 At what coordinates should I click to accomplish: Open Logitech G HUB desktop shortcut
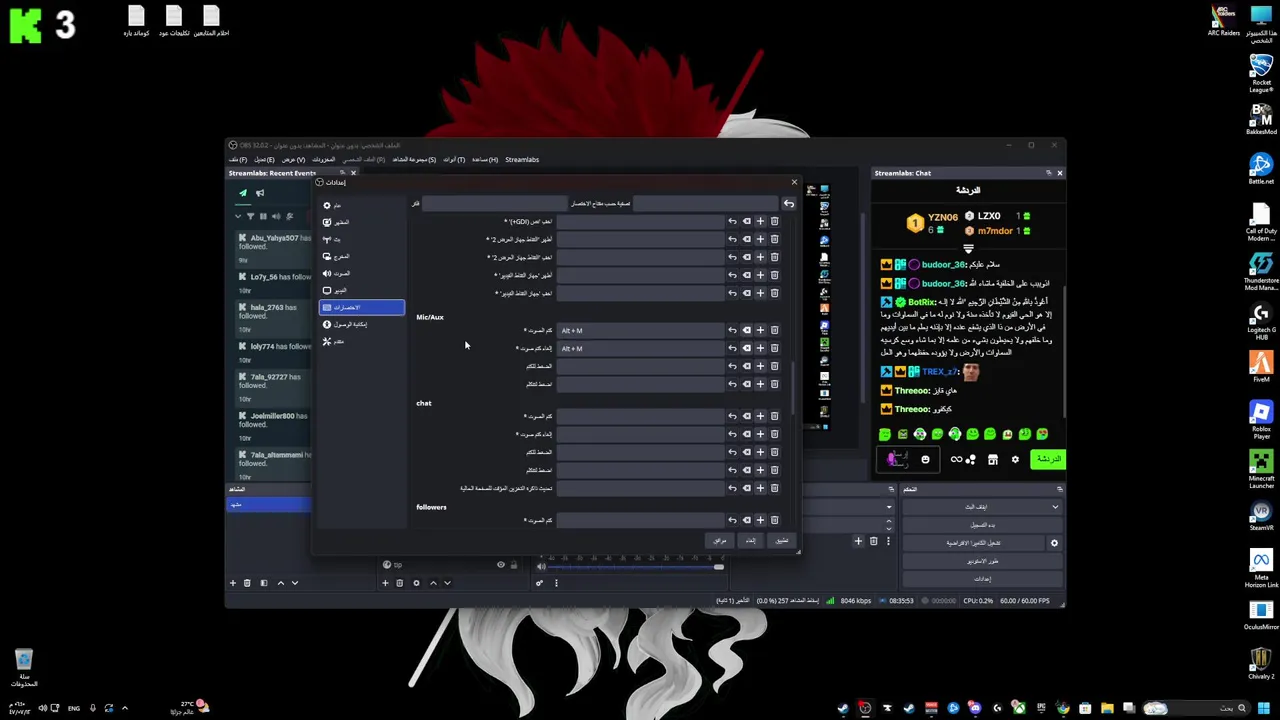point(1261,321)
